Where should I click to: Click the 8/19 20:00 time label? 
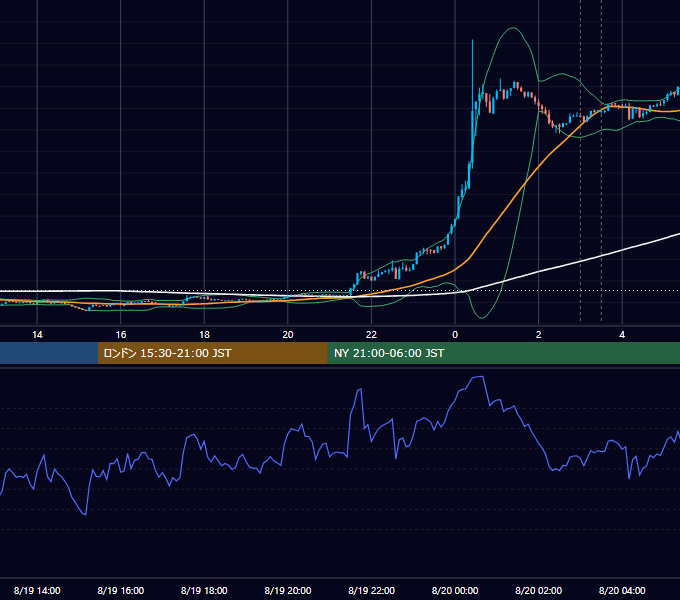coord(288,590)
